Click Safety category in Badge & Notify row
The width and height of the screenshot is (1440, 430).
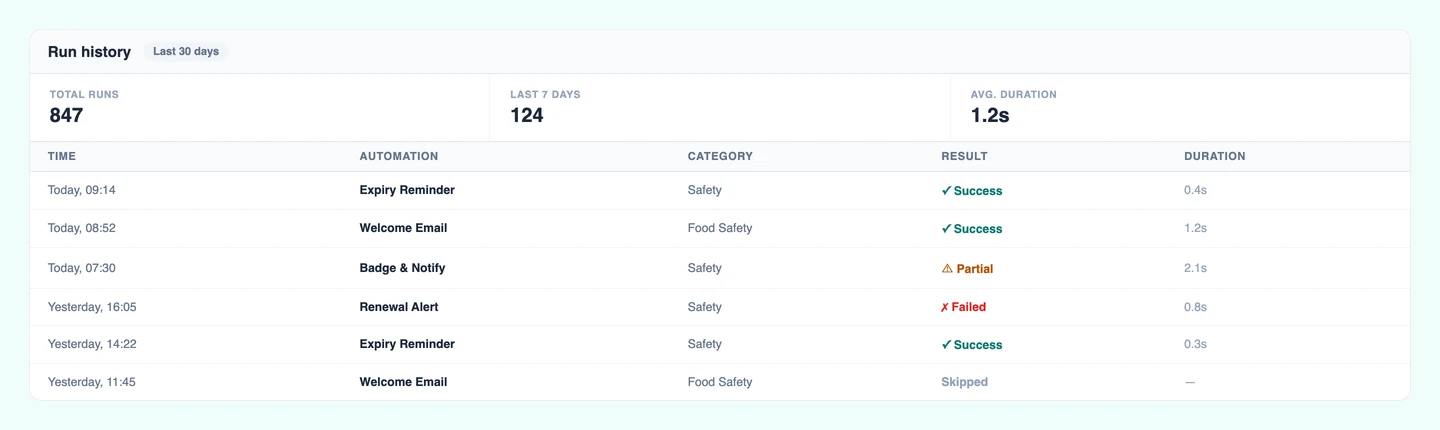point(705,268)
